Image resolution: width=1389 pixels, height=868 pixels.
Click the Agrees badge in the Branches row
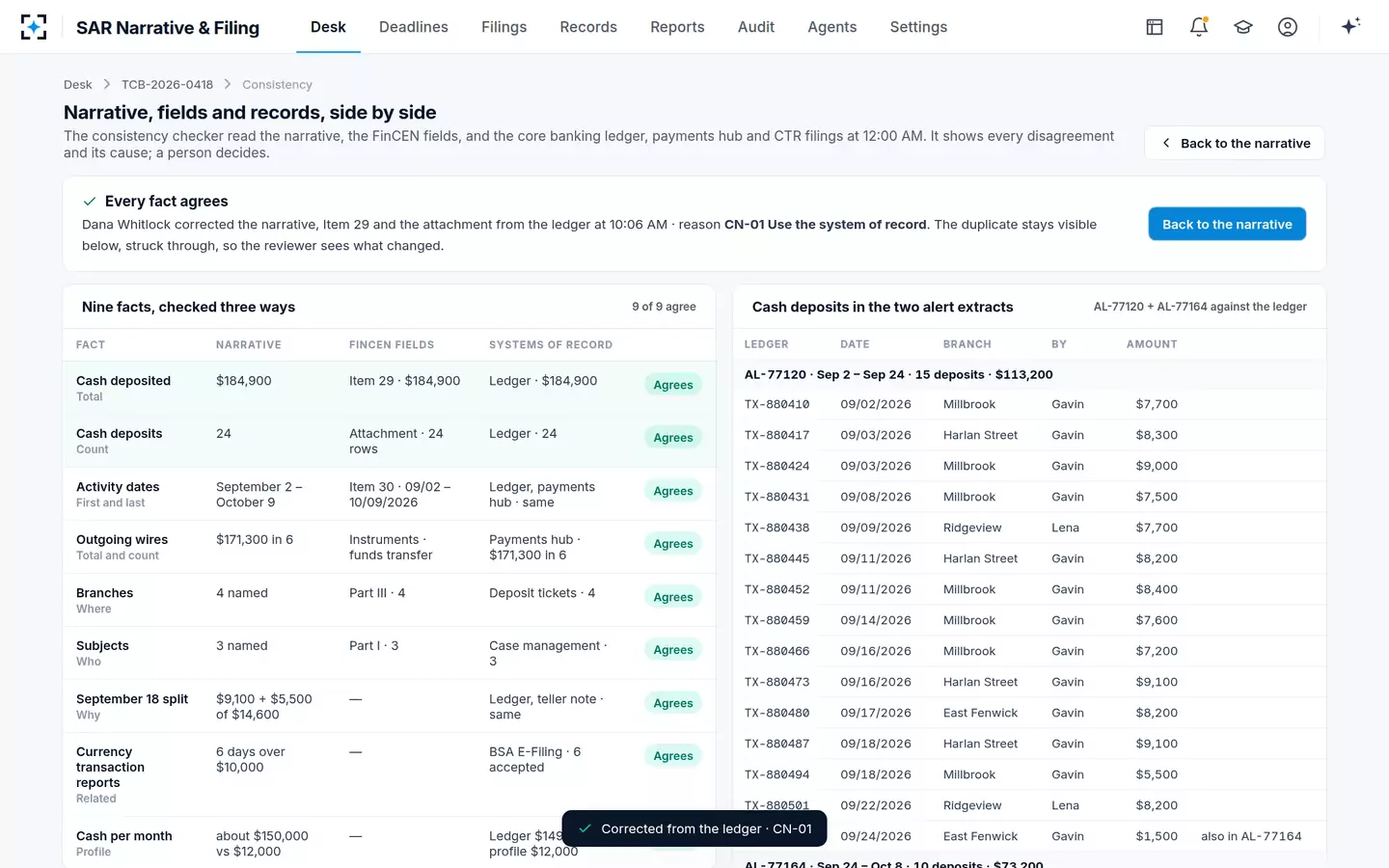click(x=673, y=597)
